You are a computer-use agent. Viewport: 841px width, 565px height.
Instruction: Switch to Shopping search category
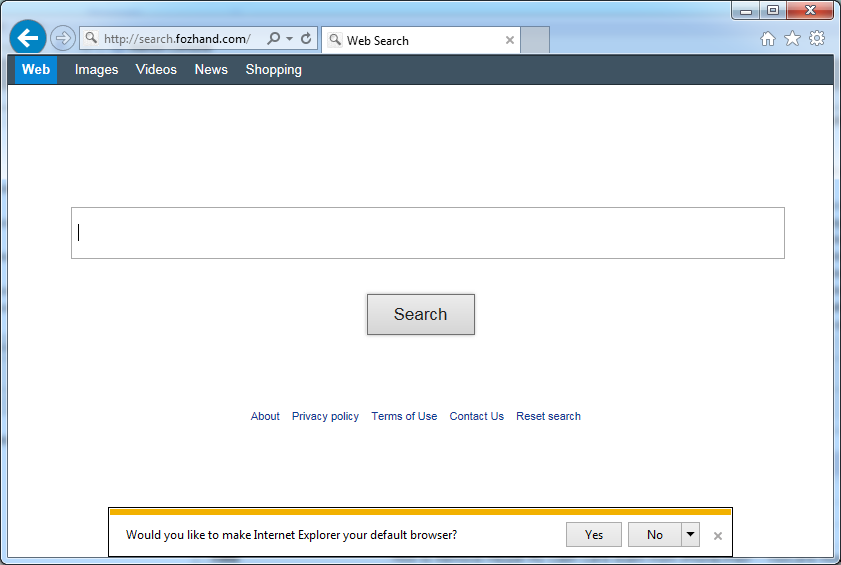(x=274, y=70)
